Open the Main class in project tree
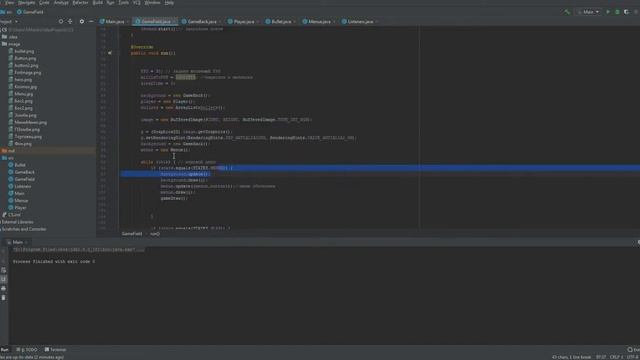 pos(17,193)
